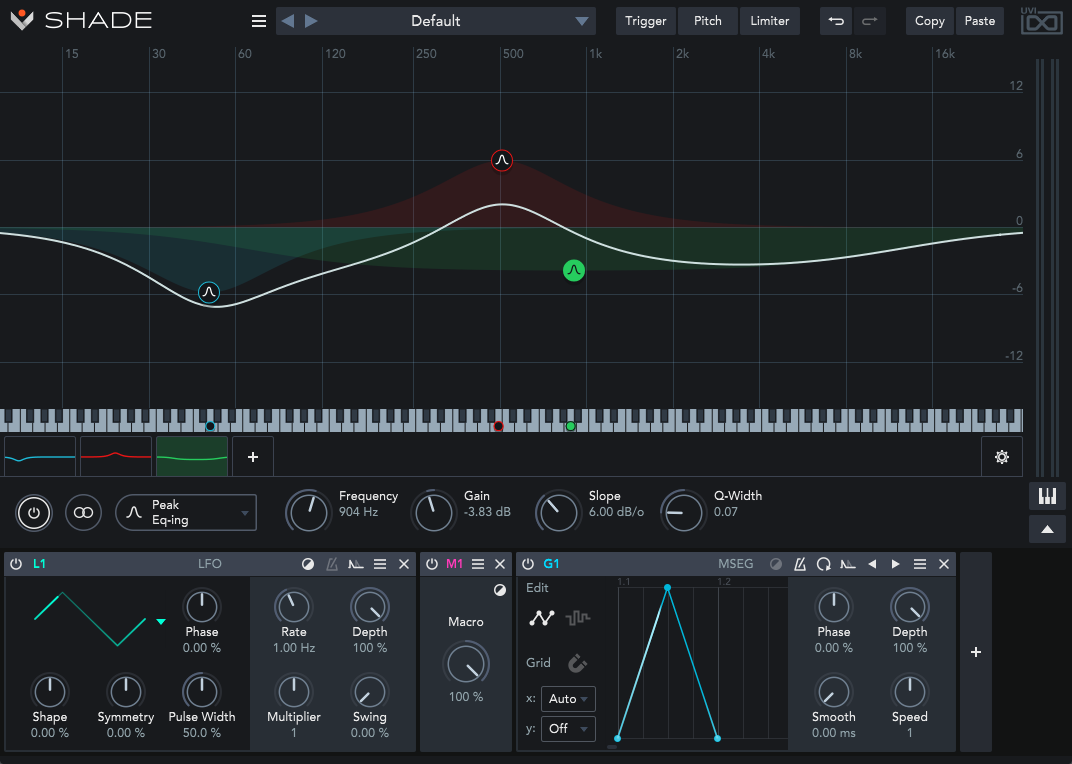
Task: Click the MSEG loop icon
Action: pos(823,565)
